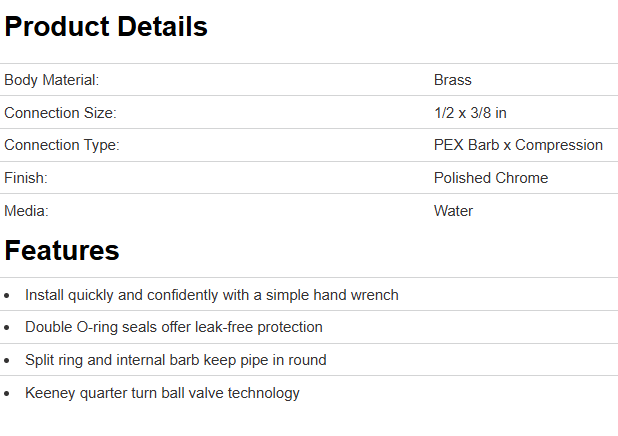Select the Connection Type label
This screenshot has height=436, width=618.
tap(62, 145)
